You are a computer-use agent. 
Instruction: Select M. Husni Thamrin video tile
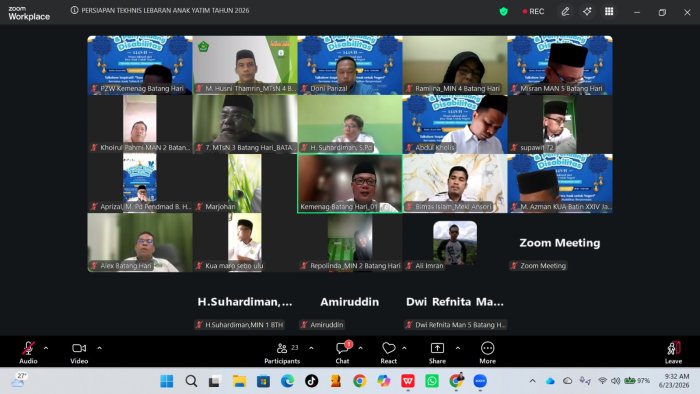245,65
